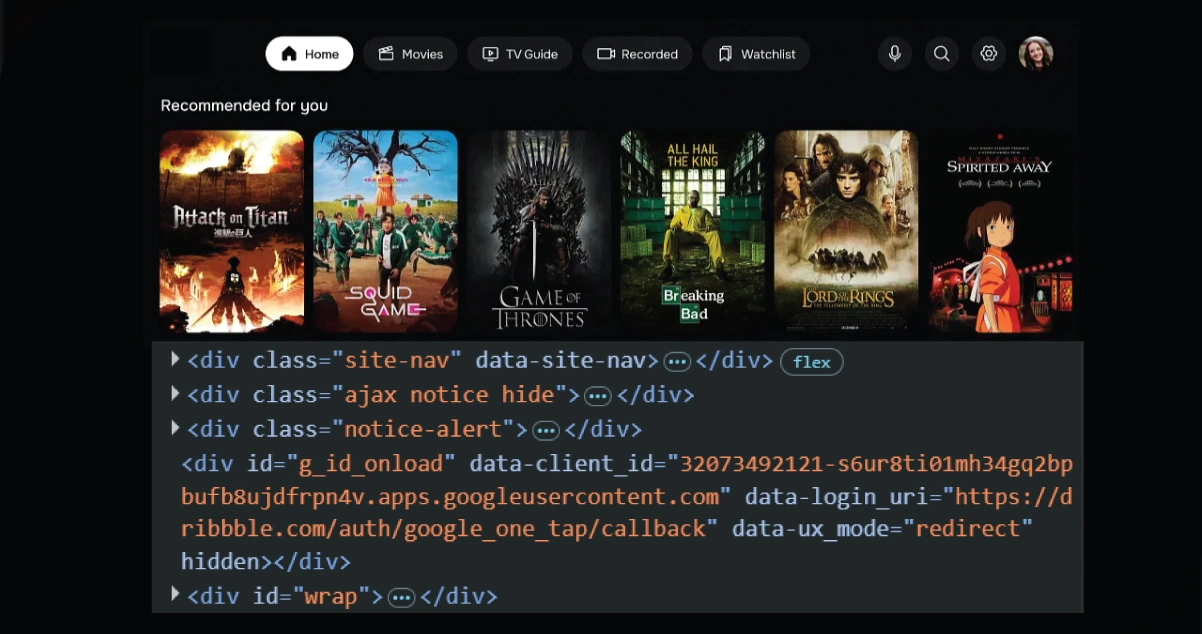Expand the ajax notice hide div
This screenshot has height=634, width=1202.
174,394
